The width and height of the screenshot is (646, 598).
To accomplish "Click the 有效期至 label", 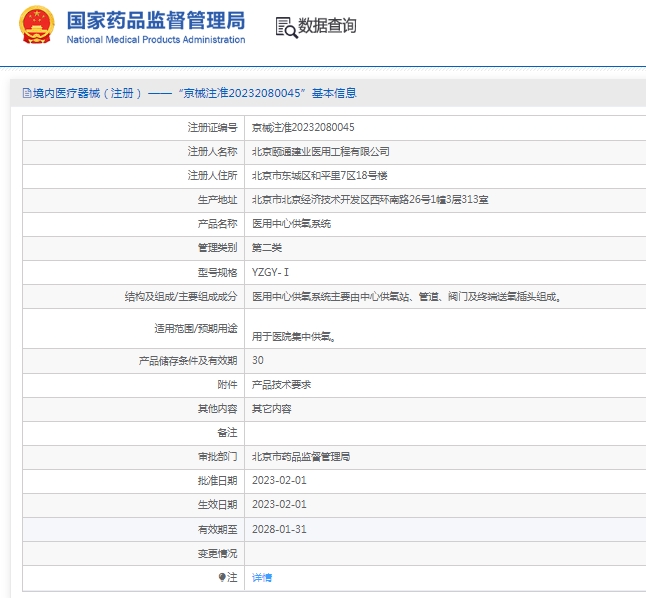I will tap(218, 529).
